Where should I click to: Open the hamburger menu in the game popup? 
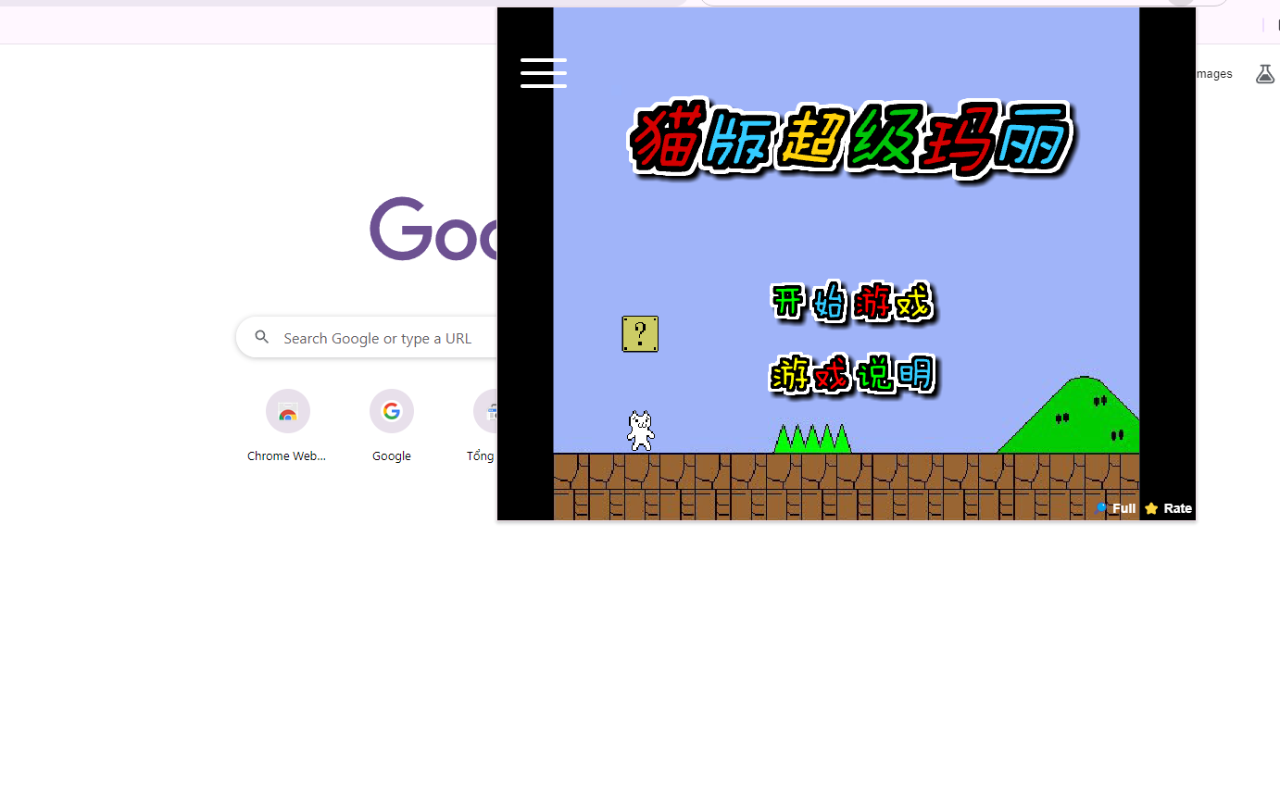click(x=543, y=73)
